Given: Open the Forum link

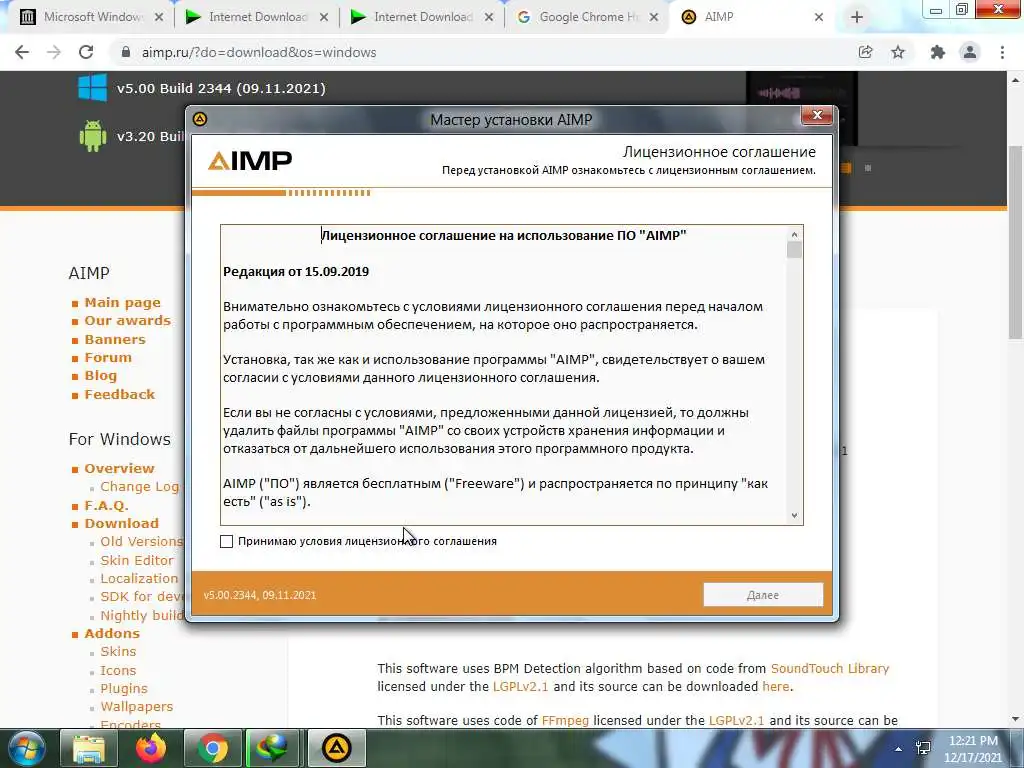Looking at the screenshot, I should (x=108, y=357).
